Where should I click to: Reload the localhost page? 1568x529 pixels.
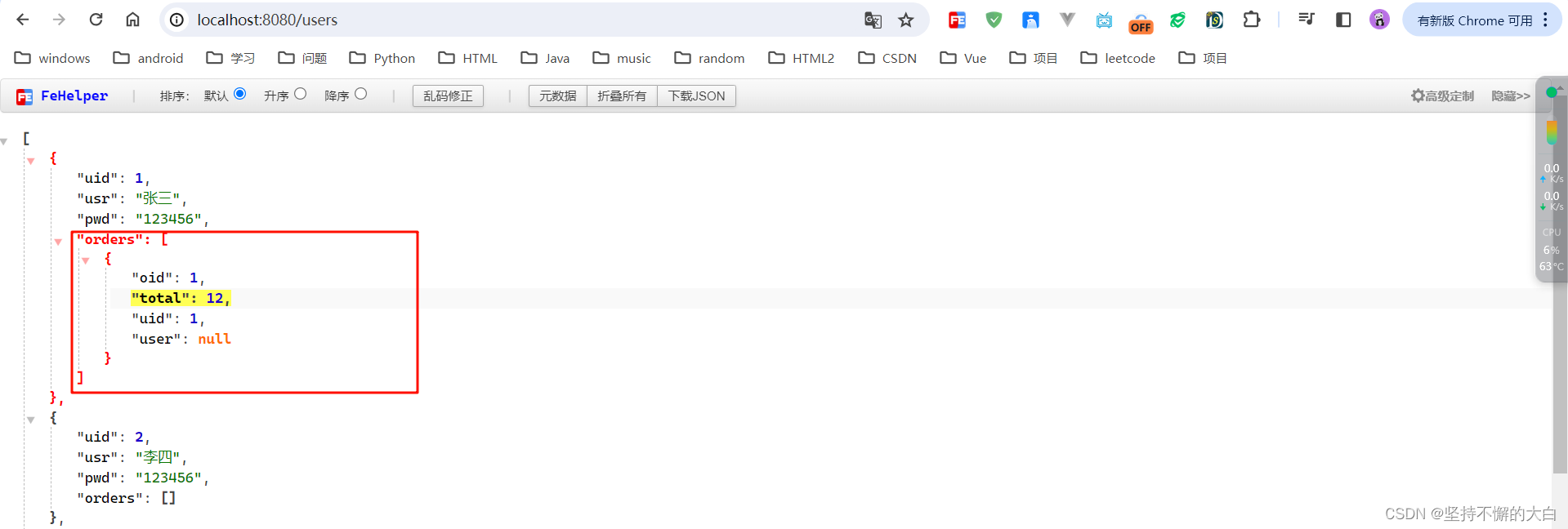pos(96,20)
